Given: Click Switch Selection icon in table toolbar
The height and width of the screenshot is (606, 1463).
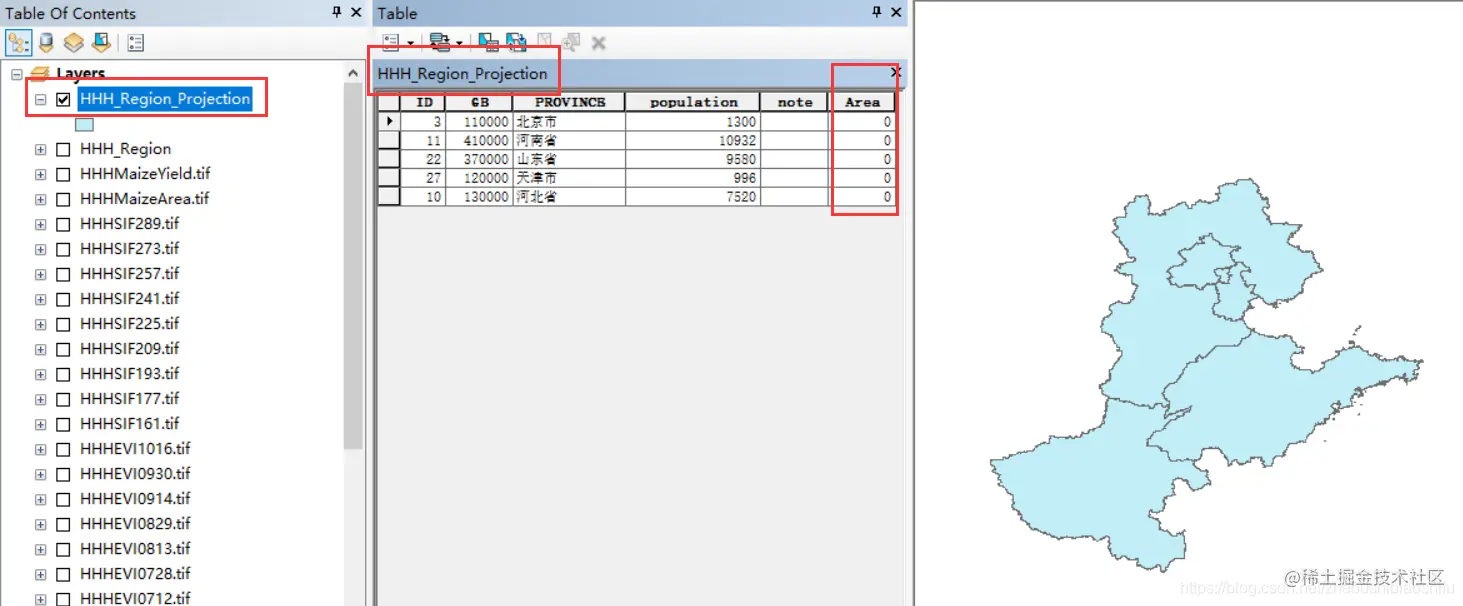Looking at the screenshot, I should 516,42.
